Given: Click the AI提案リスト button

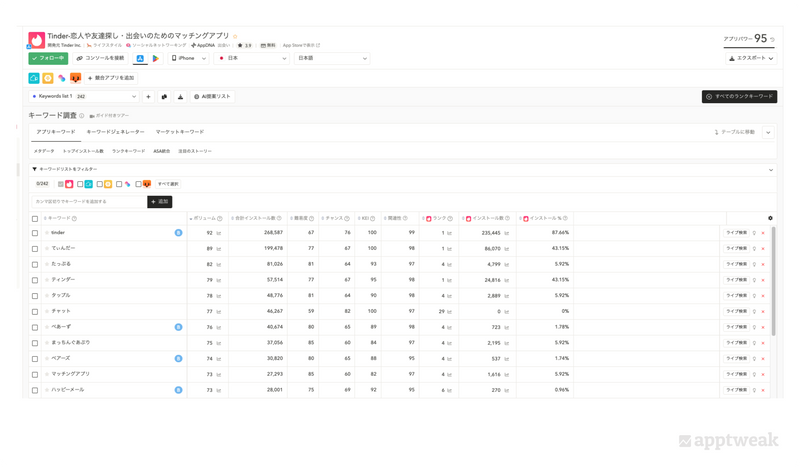Looking at the screenshot, I should [x=213, y=96].
